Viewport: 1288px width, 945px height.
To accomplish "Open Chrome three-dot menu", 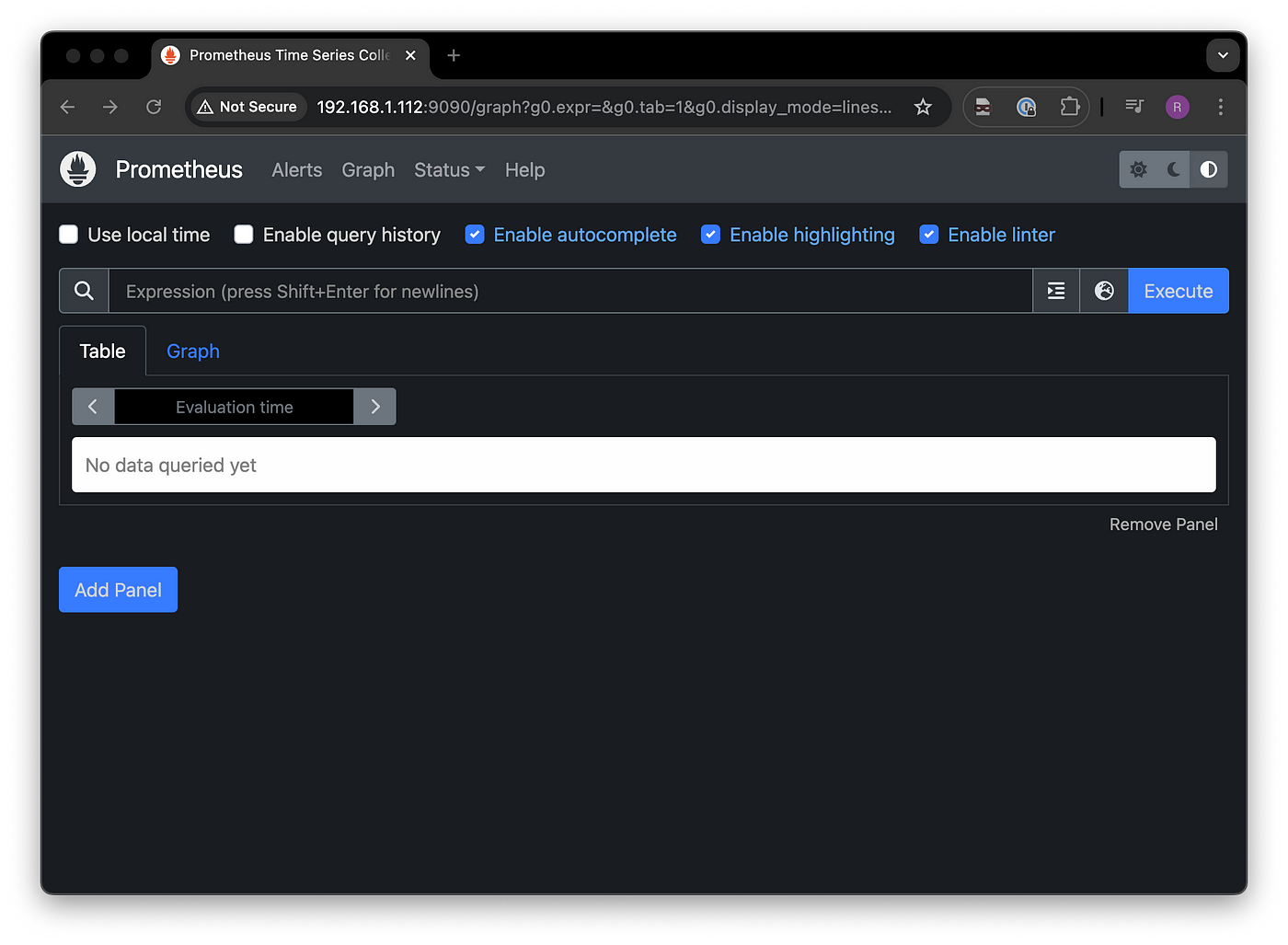I will [1221, 107].
